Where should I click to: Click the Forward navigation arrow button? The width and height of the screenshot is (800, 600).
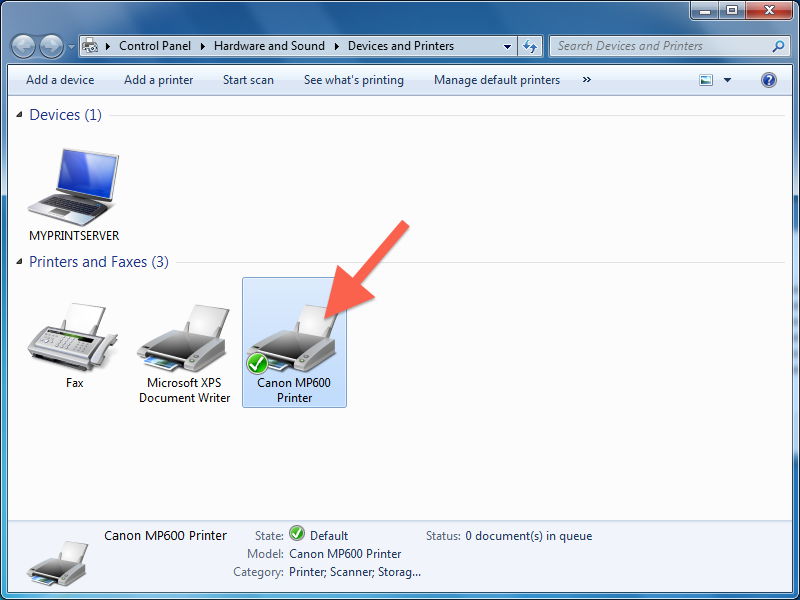click(52, 46)
